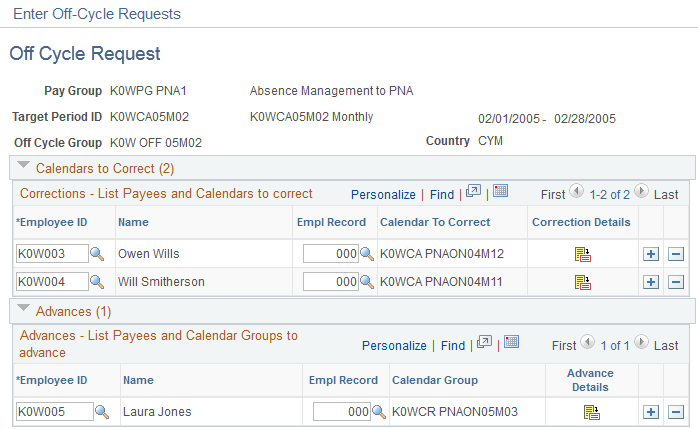Image resolution: width=698 pixels, height=429 pixels.
Task: Look up Employee ID for K0W003
Action: (97, 254)
